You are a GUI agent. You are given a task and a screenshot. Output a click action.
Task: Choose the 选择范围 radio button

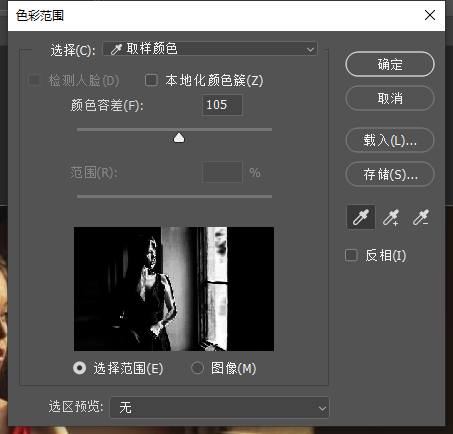[x=80, y=368]
